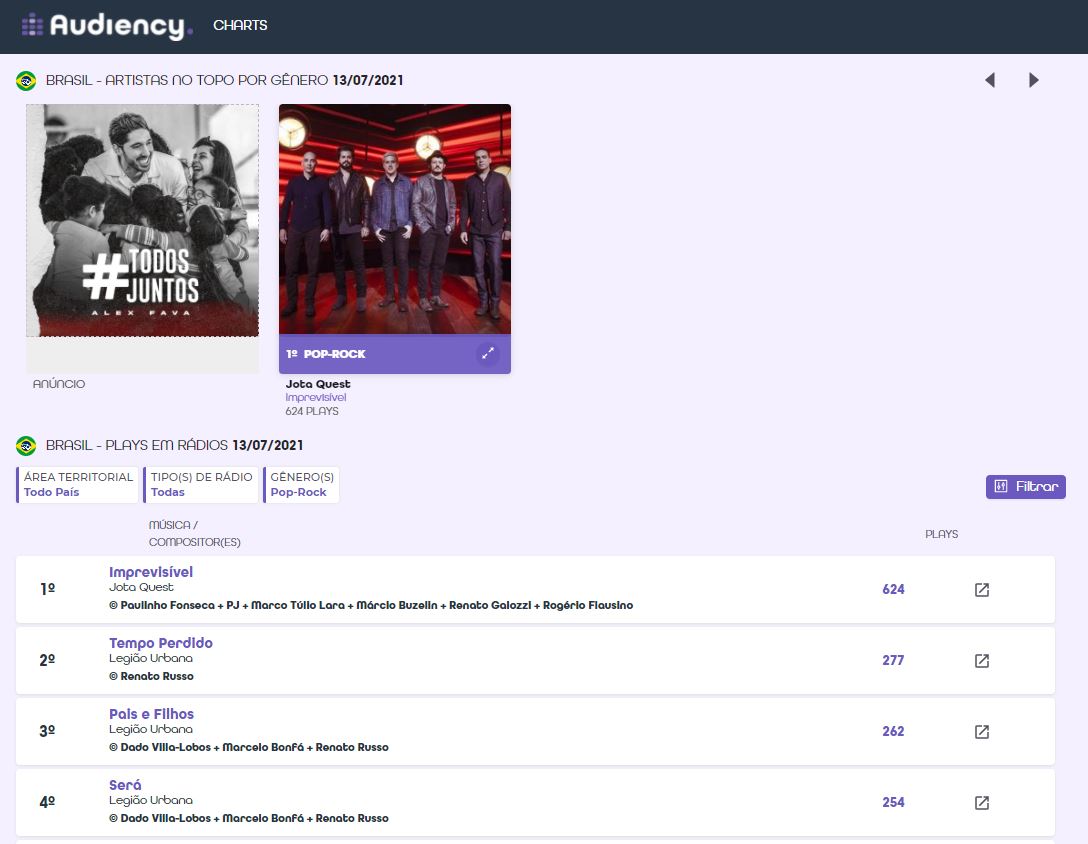Image resolution: width=1088 pixels, height=844 pixels.
Task: Click the 4º rank number
Action: (47, 802)
